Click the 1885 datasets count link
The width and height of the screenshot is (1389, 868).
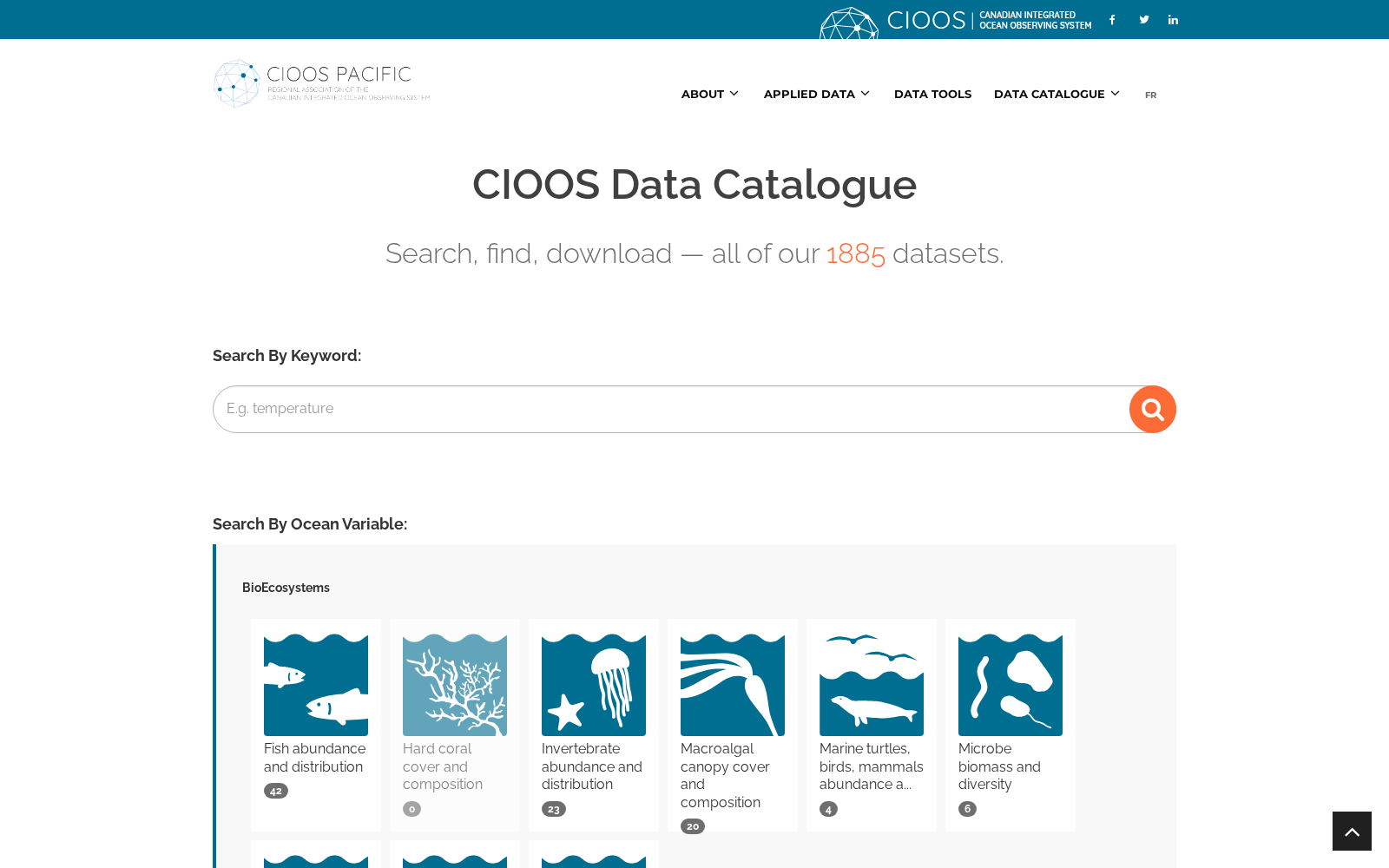(x=855, y=253)
